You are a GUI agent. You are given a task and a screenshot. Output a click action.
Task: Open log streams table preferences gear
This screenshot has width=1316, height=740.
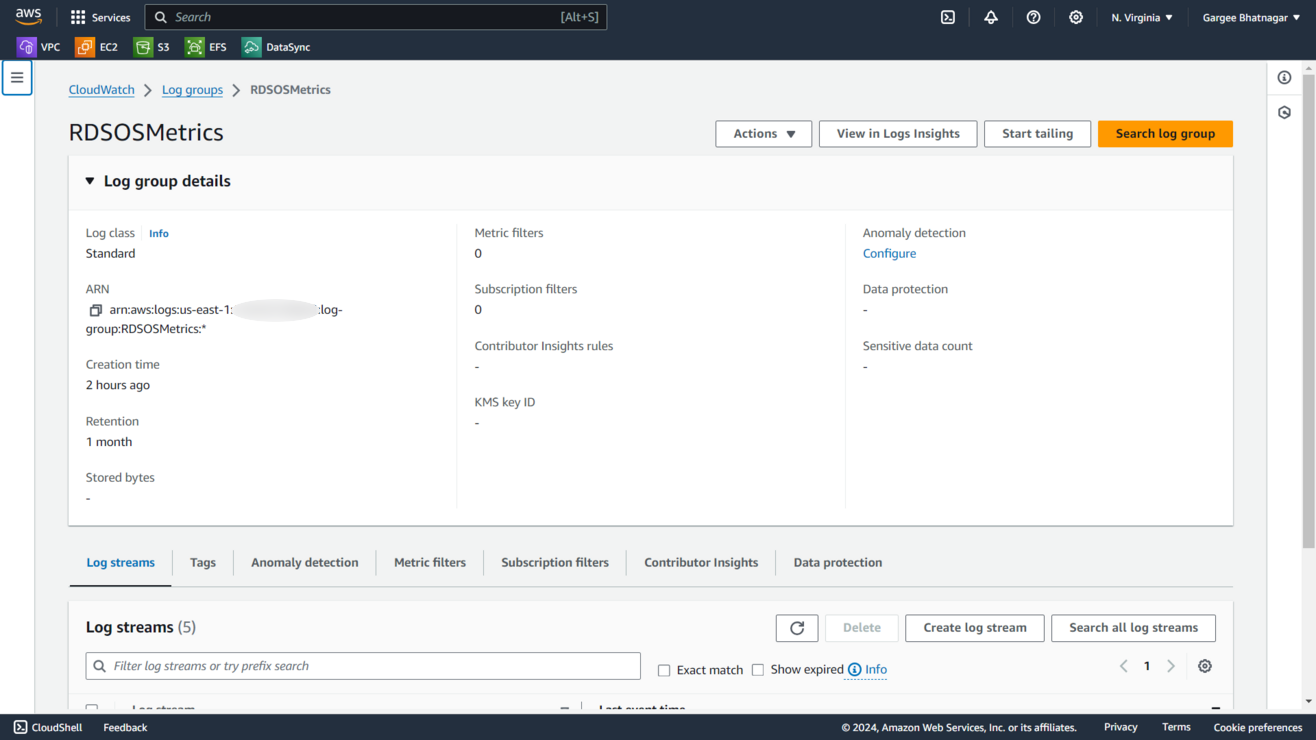1205,666
